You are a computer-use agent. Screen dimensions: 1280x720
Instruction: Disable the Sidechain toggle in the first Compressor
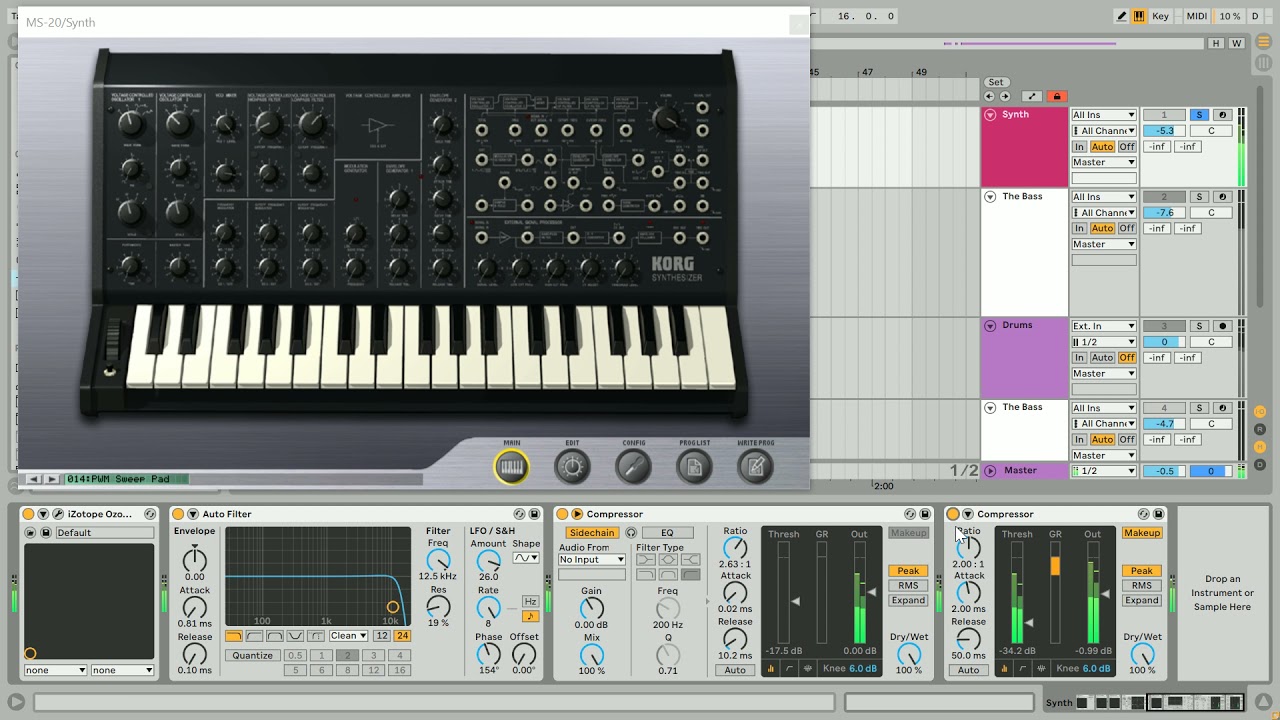click(593, 533)
